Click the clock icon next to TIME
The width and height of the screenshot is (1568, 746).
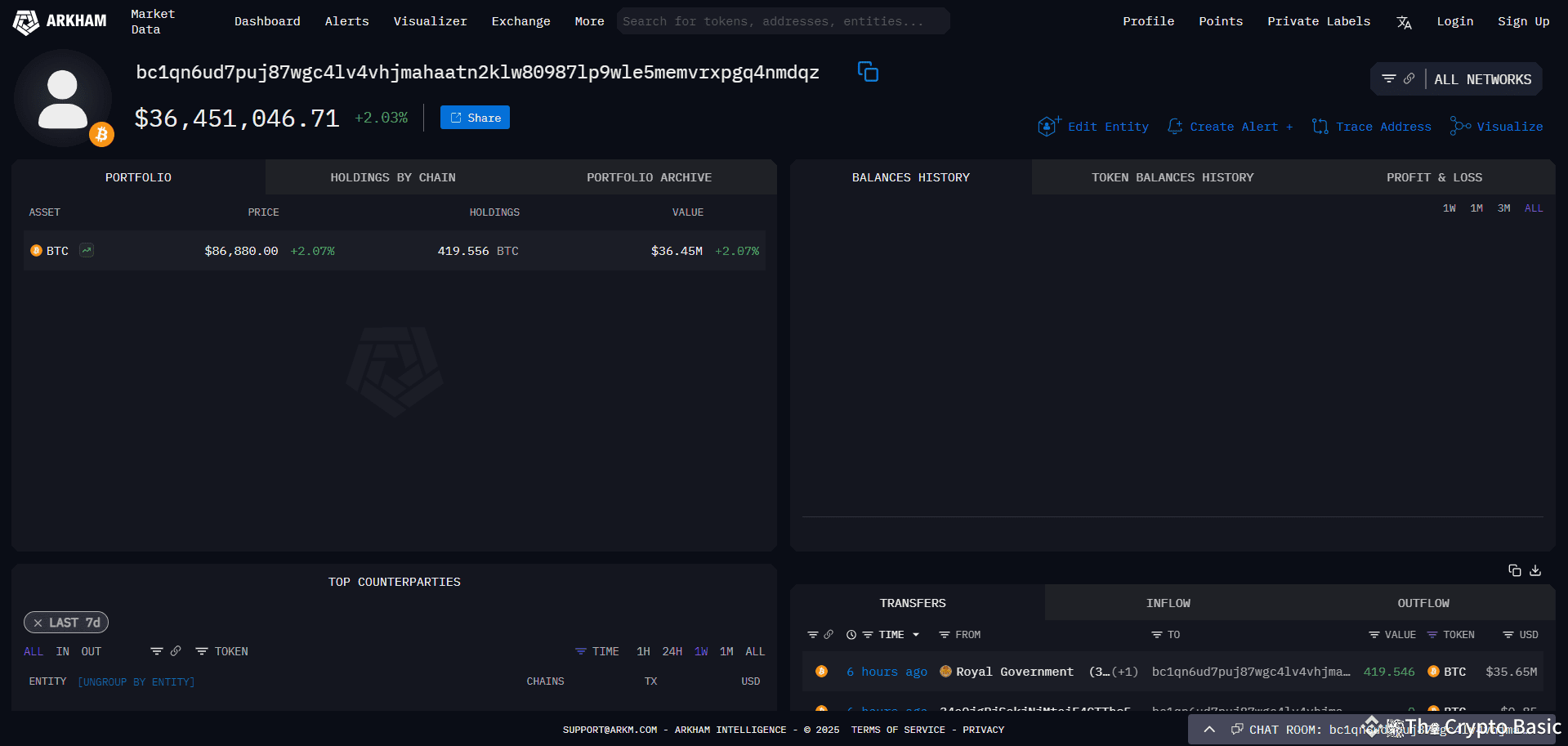851,635
